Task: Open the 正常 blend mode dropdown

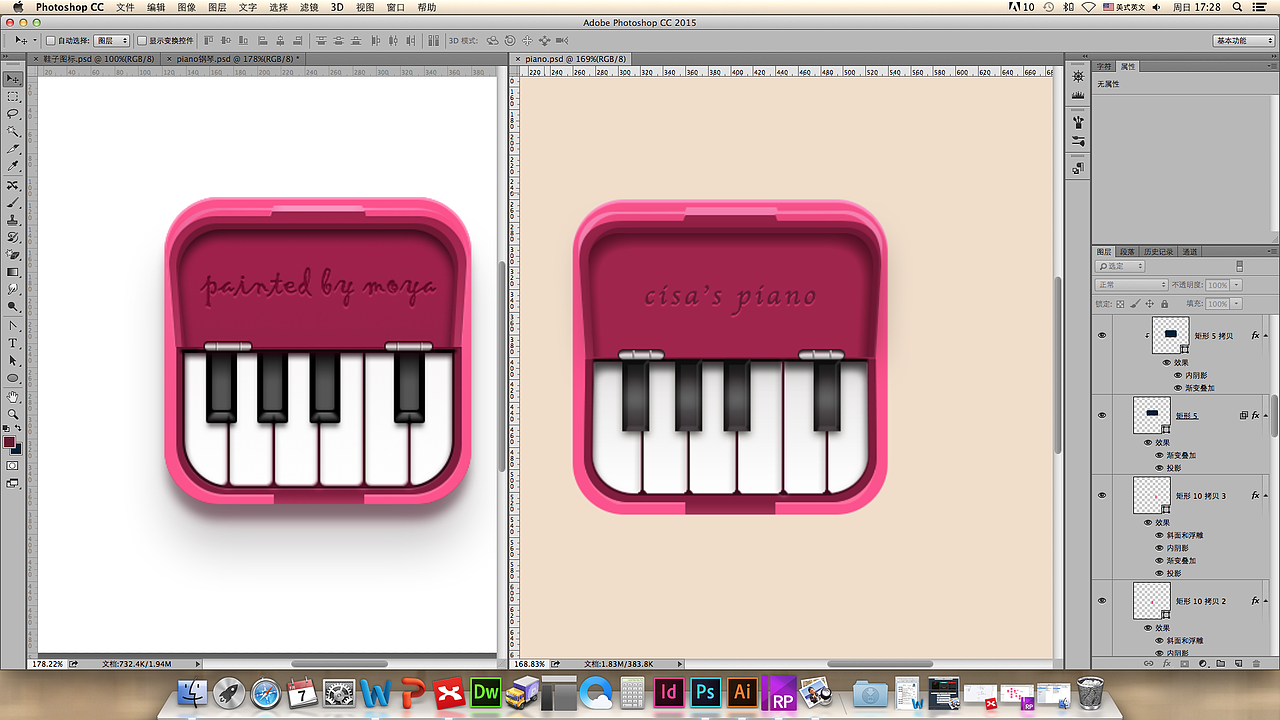Action: tap(1132, 285)
